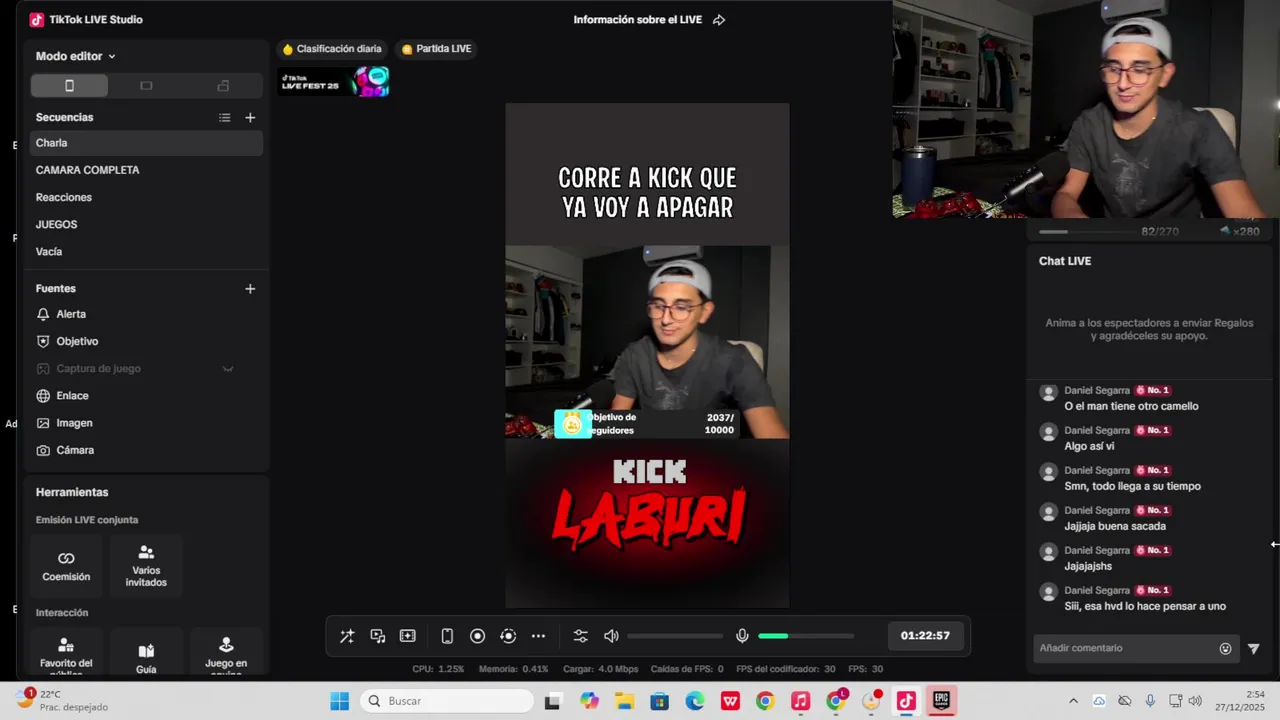Open the Modo editor dropdown

tap(76, 56)
